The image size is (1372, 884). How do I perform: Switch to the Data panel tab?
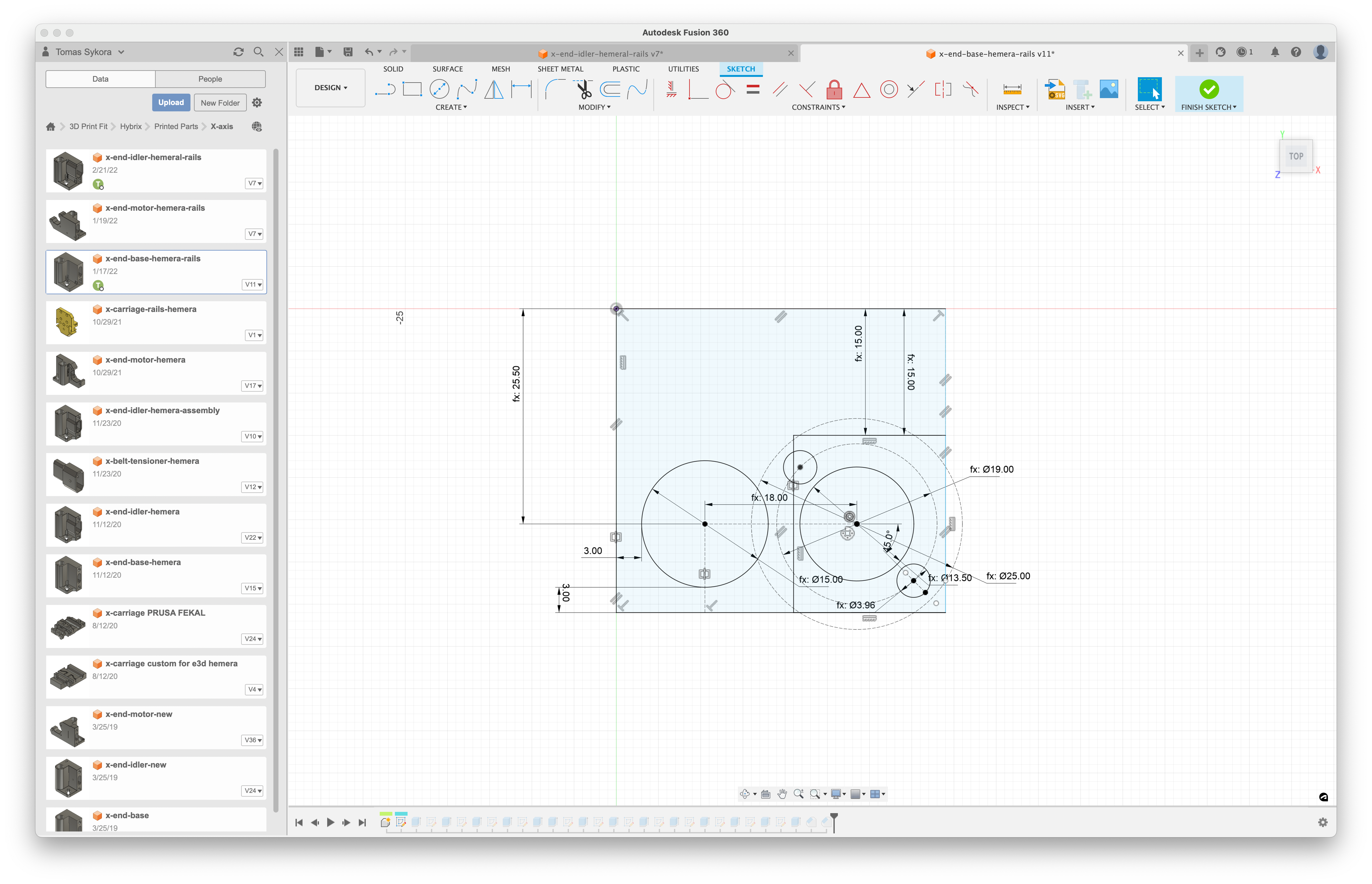tap(100, 79)
